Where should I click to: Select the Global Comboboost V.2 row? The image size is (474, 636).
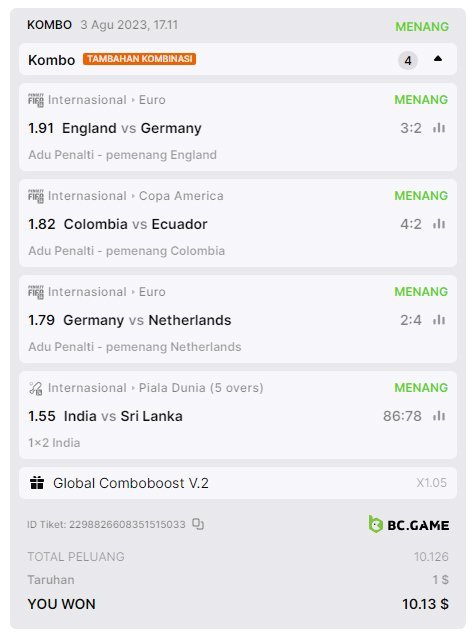238,483
